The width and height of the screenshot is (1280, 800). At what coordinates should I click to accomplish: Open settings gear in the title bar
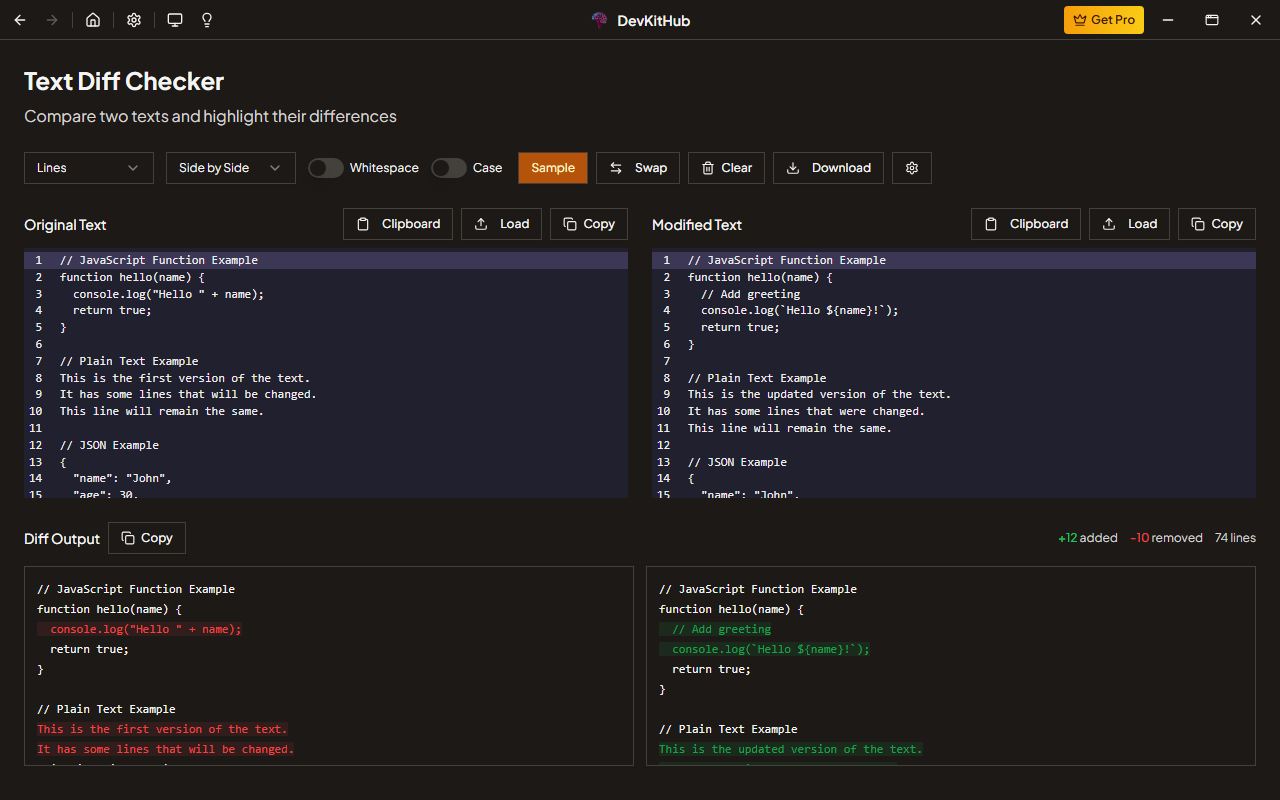click(134, 20)
